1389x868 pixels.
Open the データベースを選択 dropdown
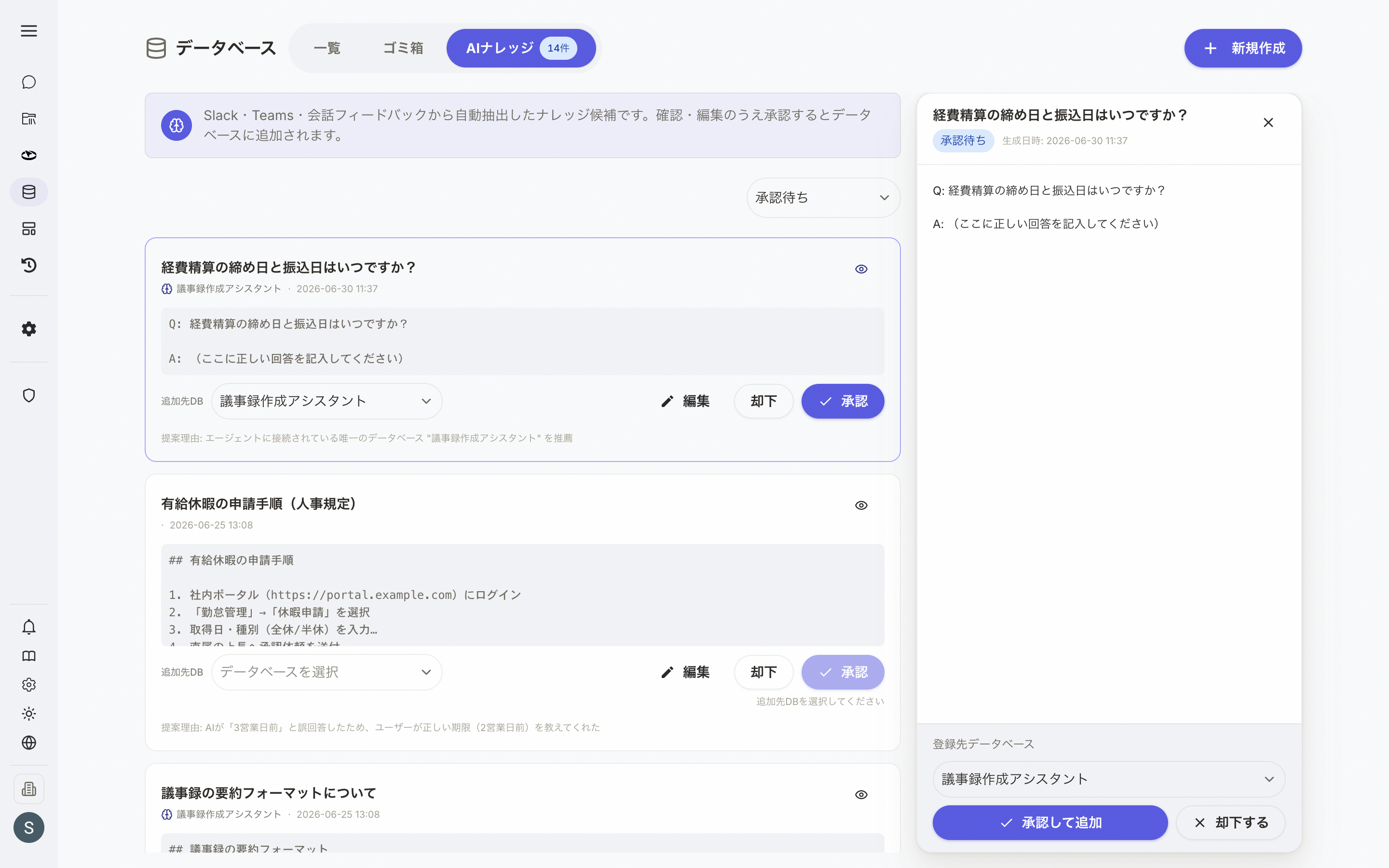click(x=327, y=672)
